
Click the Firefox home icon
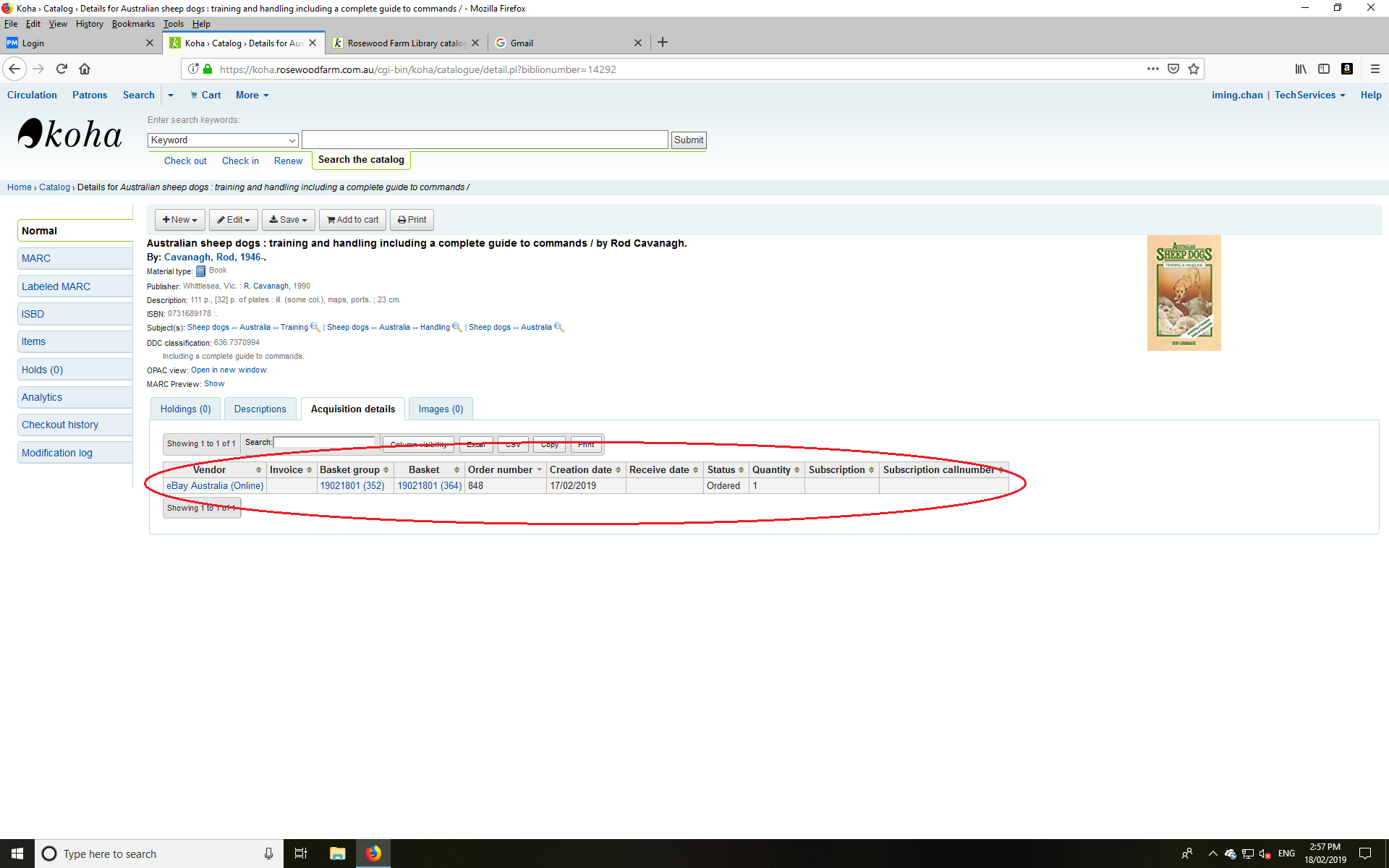pos(85,69)
